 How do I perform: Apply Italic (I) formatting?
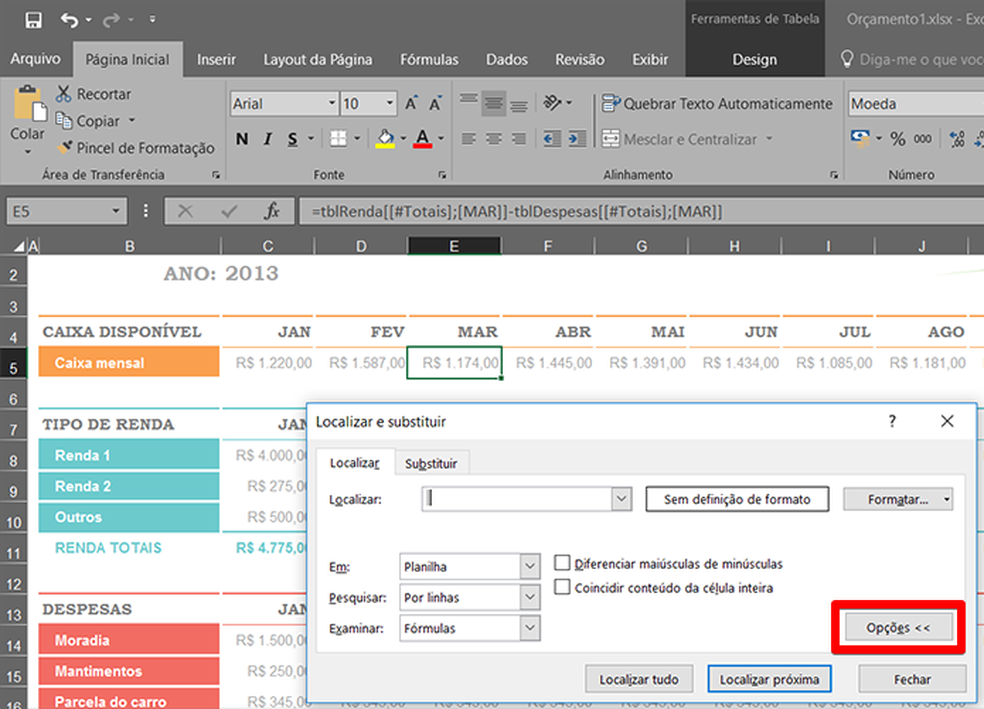[x=268, y=139]
